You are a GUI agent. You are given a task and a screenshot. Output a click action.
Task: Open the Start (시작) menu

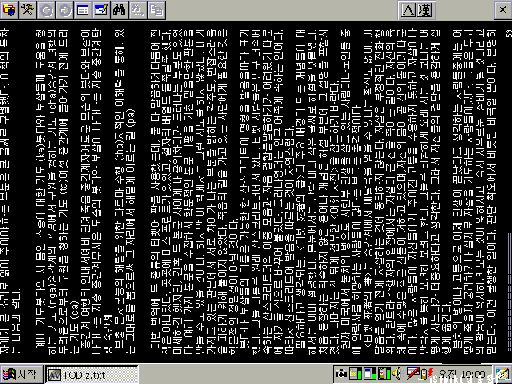[x=22, y=374]
